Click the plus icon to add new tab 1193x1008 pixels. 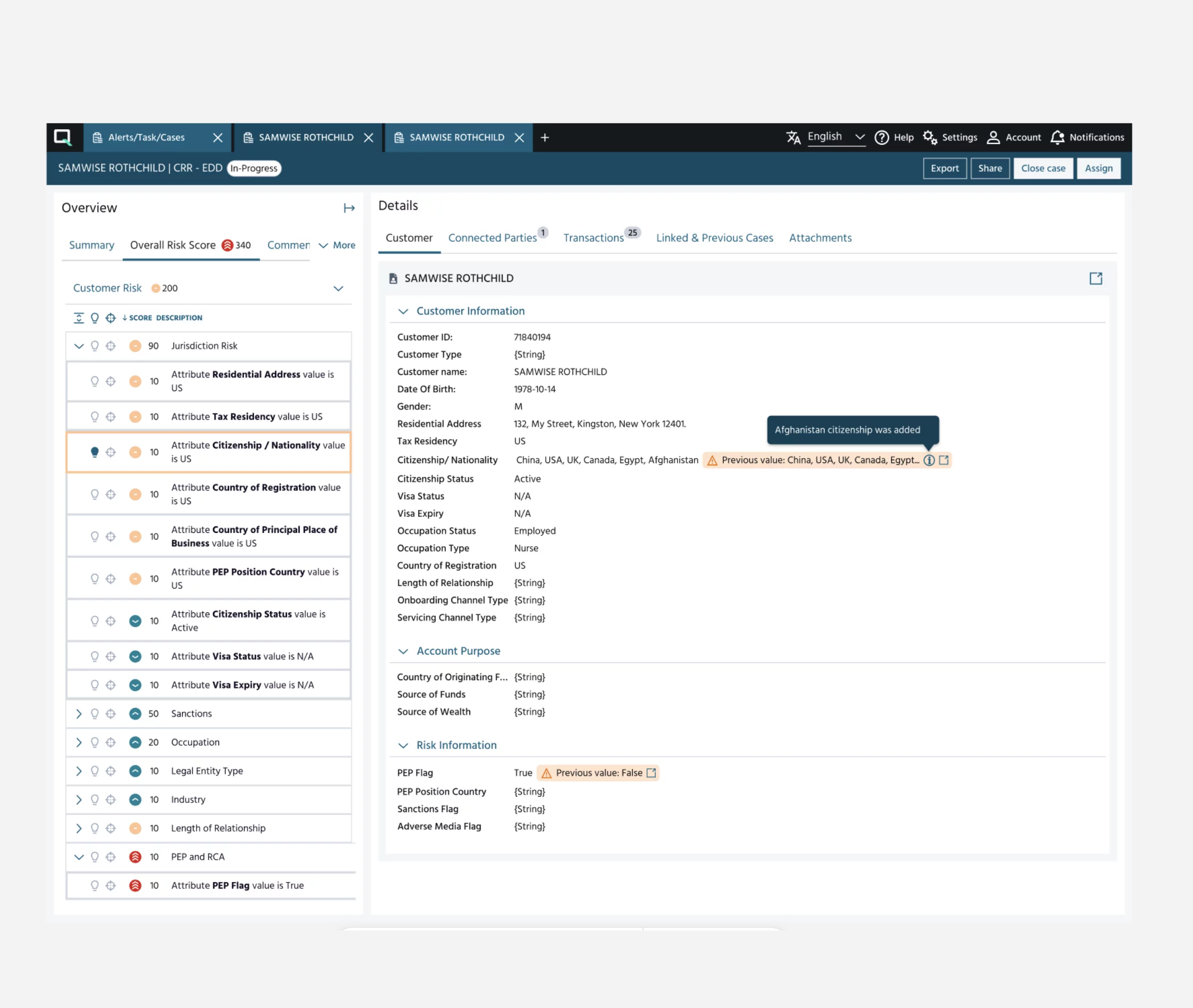(545, 137)
